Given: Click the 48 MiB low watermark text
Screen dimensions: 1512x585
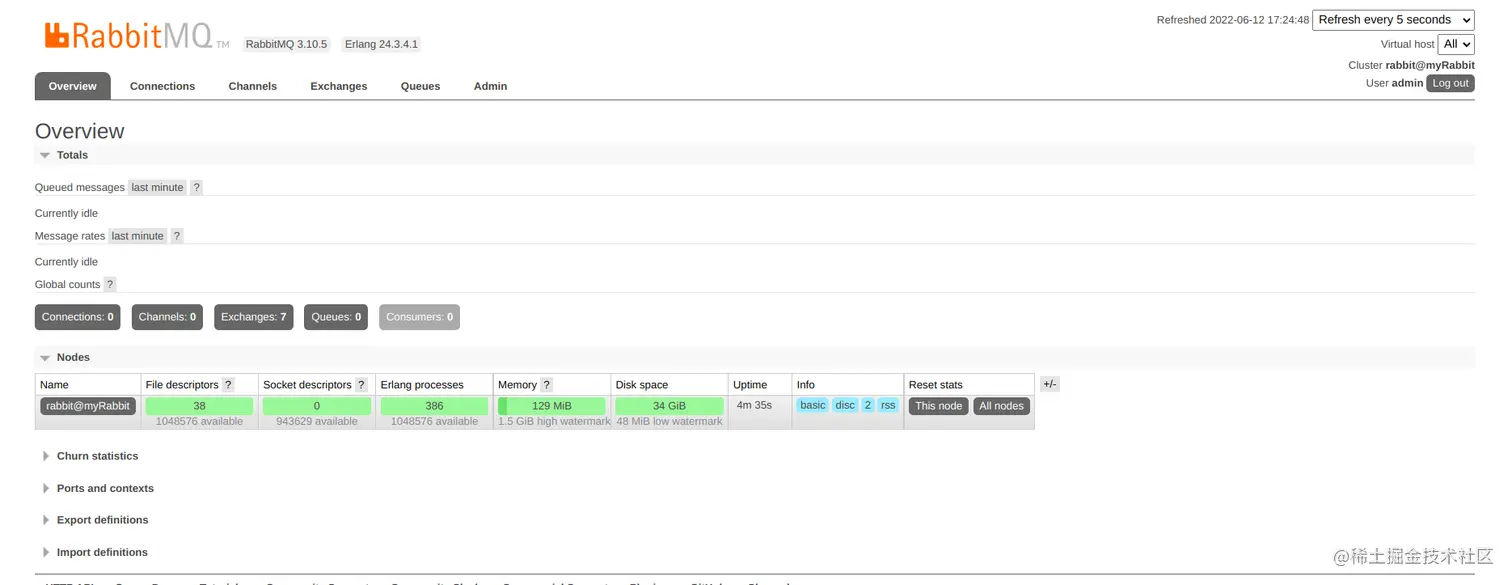Looking at the screenshot, I should [x=669, y=422].
